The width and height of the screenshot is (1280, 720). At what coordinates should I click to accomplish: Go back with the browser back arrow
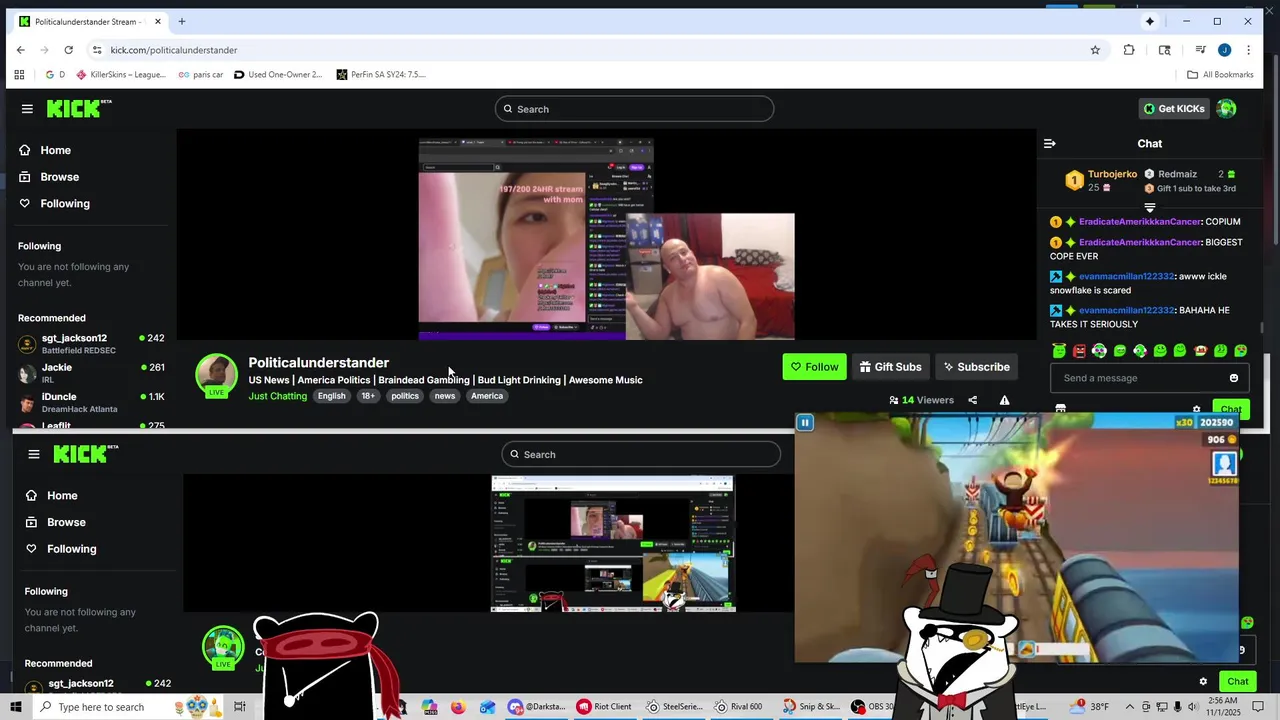click(21, 50)
